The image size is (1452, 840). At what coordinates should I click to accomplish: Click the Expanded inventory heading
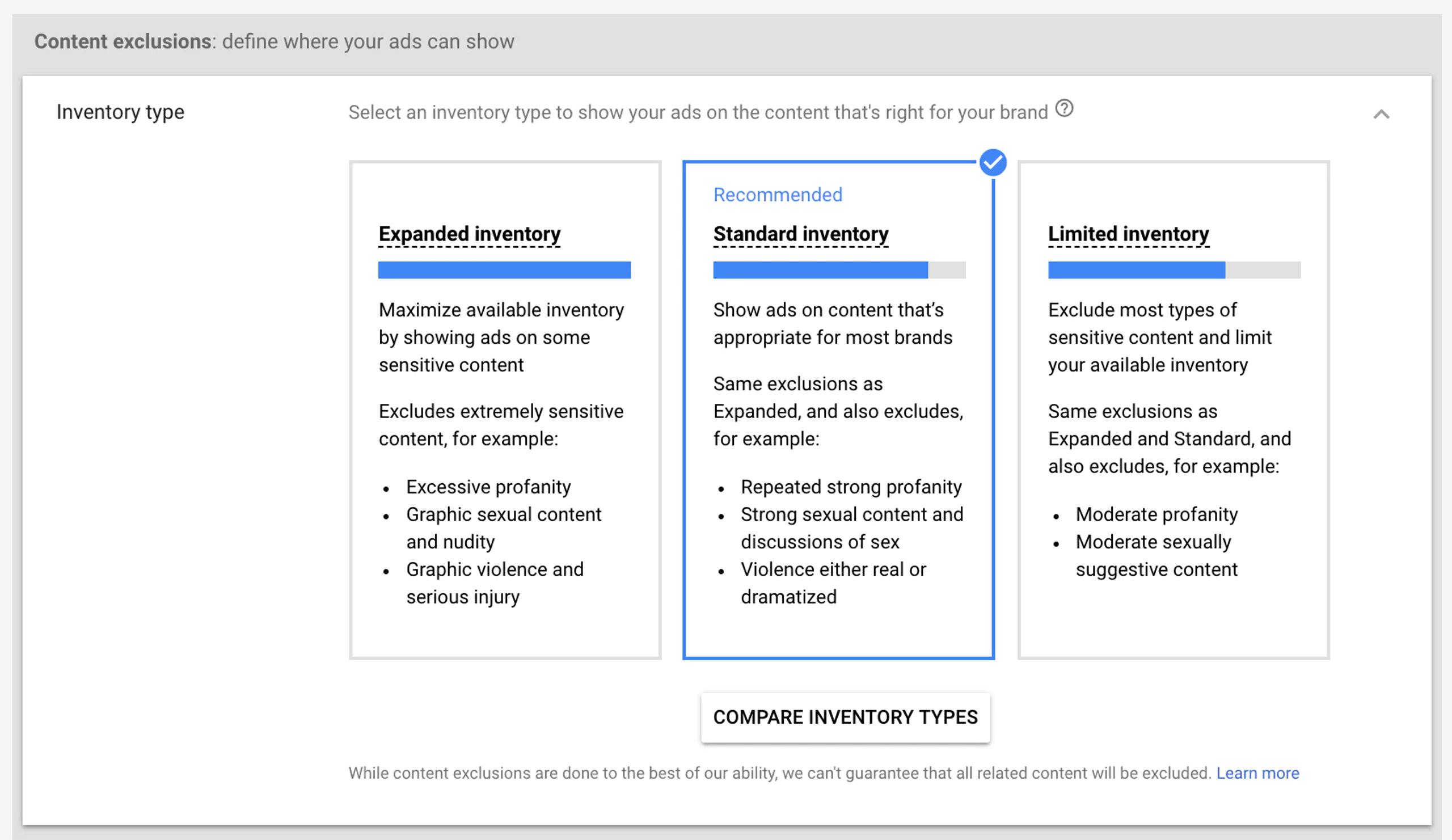469,234
